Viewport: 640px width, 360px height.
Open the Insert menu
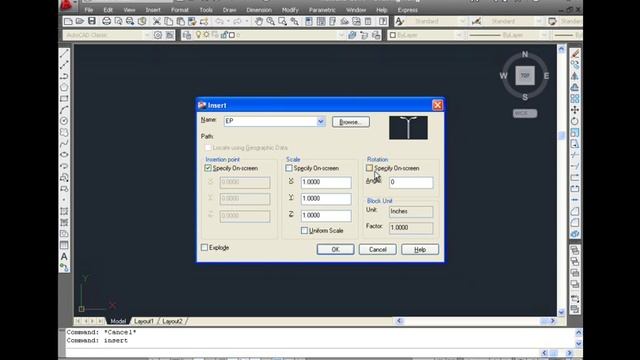pyautogui.click(x=153, y=10)
